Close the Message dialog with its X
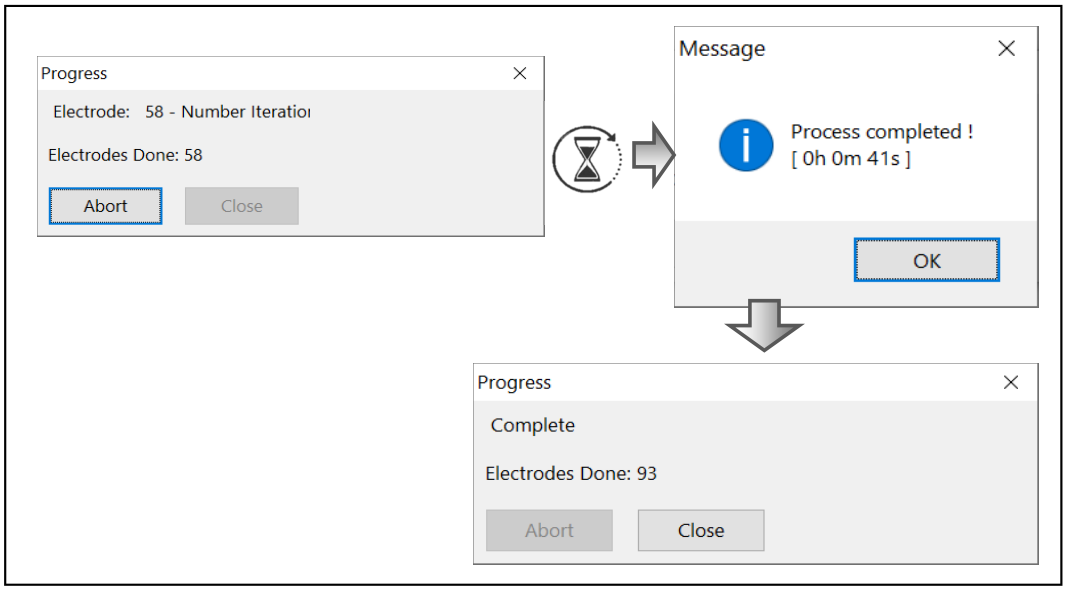Image resolution: width=1068 pixels, height=591 pixels. pyautogui.click(x=1006, y=48)
